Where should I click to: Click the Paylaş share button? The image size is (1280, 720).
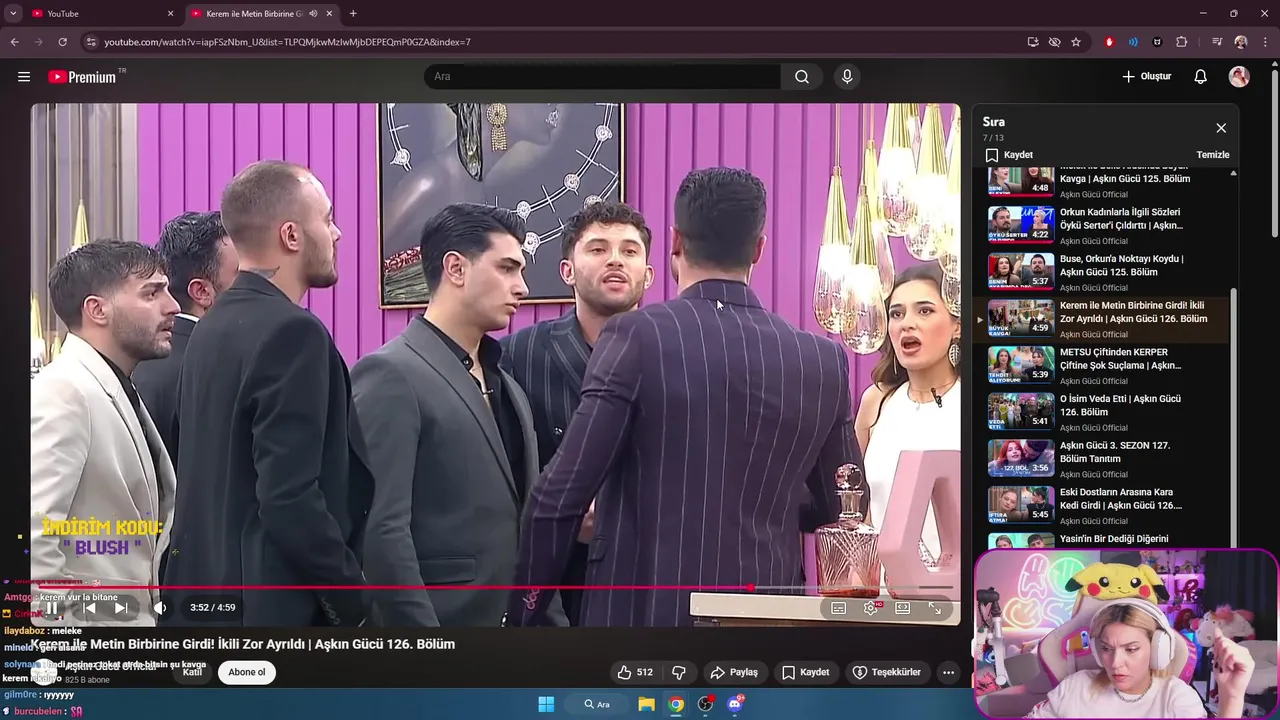click(x=734, y=672)
